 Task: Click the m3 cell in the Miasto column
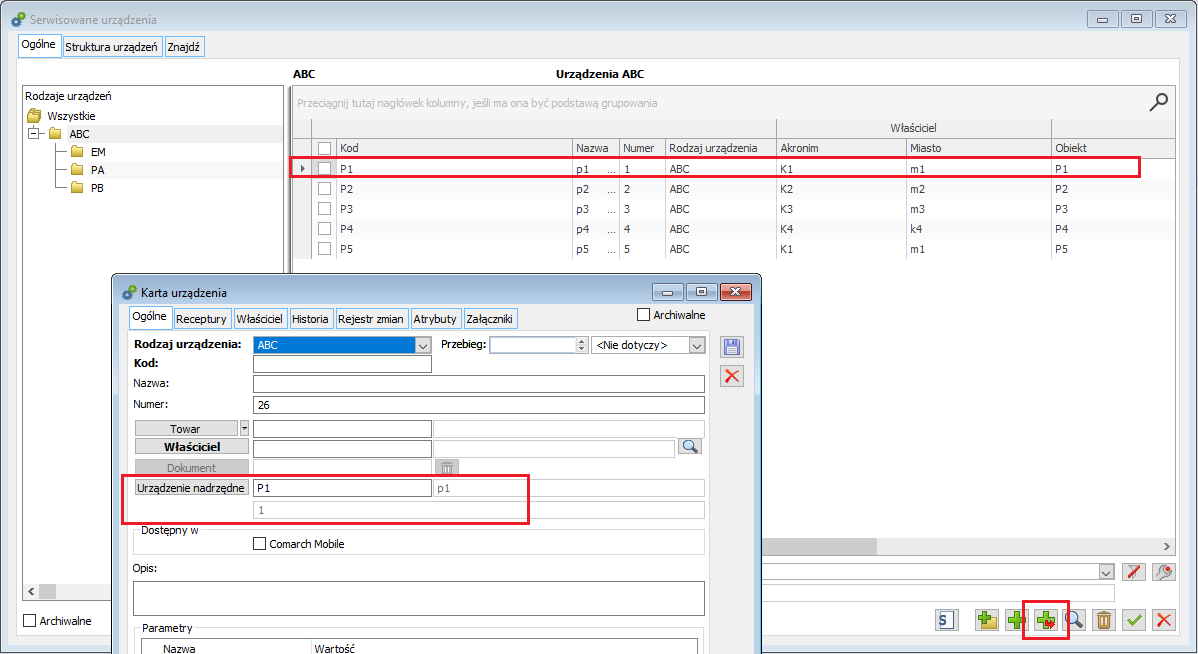[979, 209]
